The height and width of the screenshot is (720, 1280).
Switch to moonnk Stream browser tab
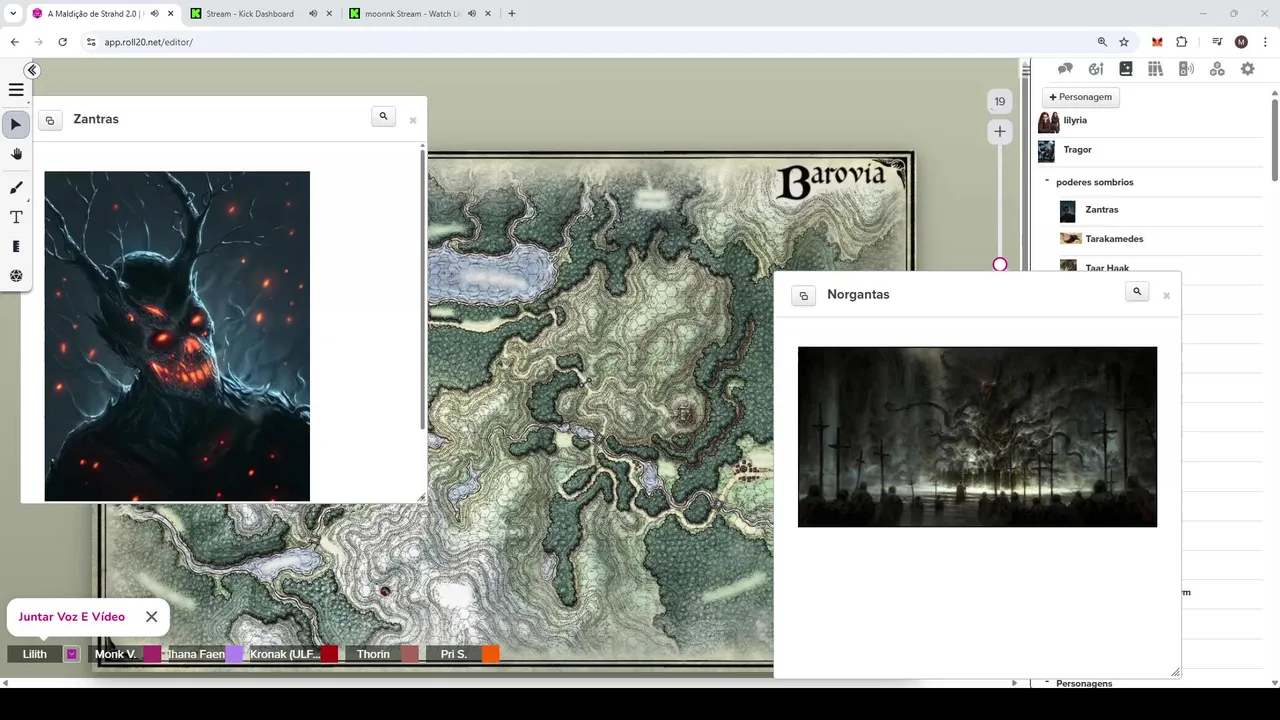pyautogui.click(x=420, y=14)
